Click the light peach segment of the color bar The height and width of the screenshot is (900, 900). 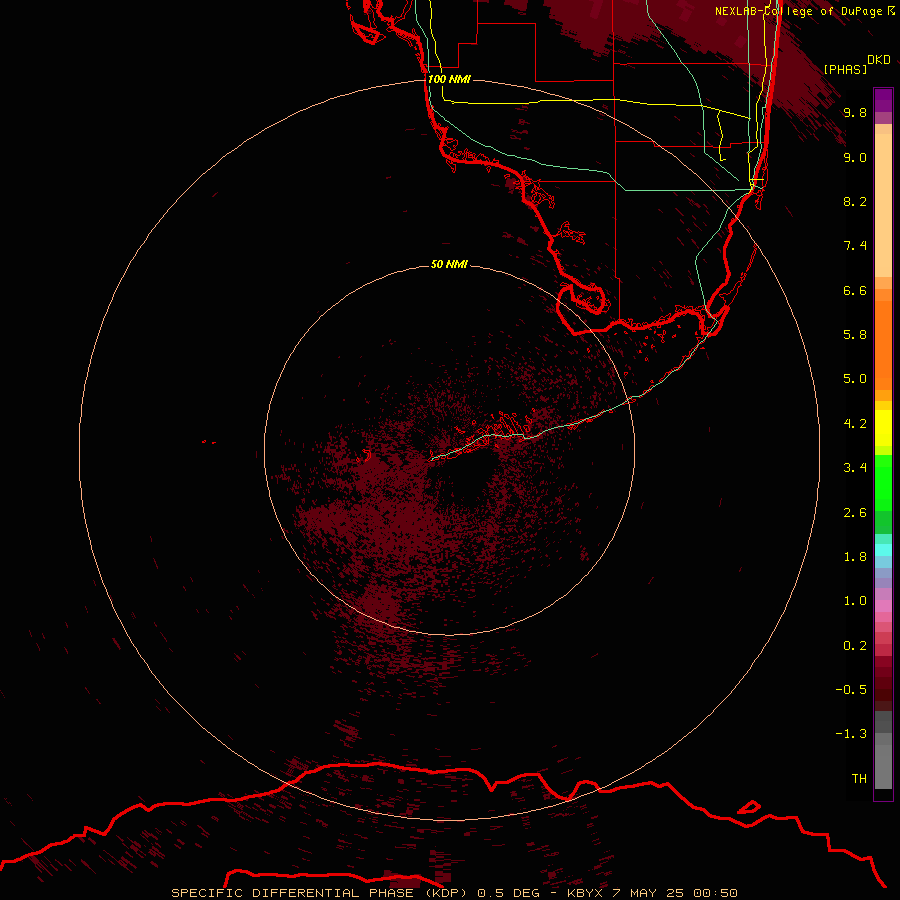coord(883,205)
